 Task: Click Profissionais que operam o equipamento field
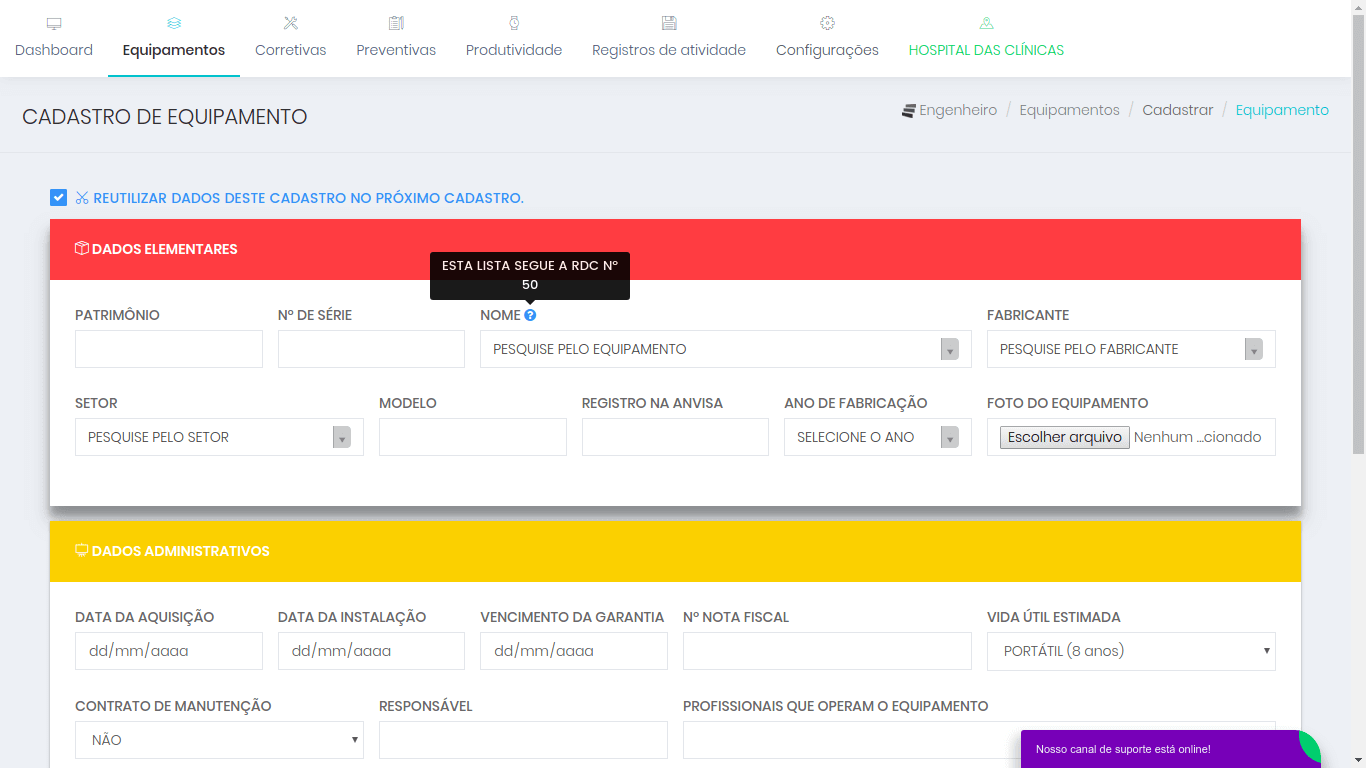click(x=979, y=740)
